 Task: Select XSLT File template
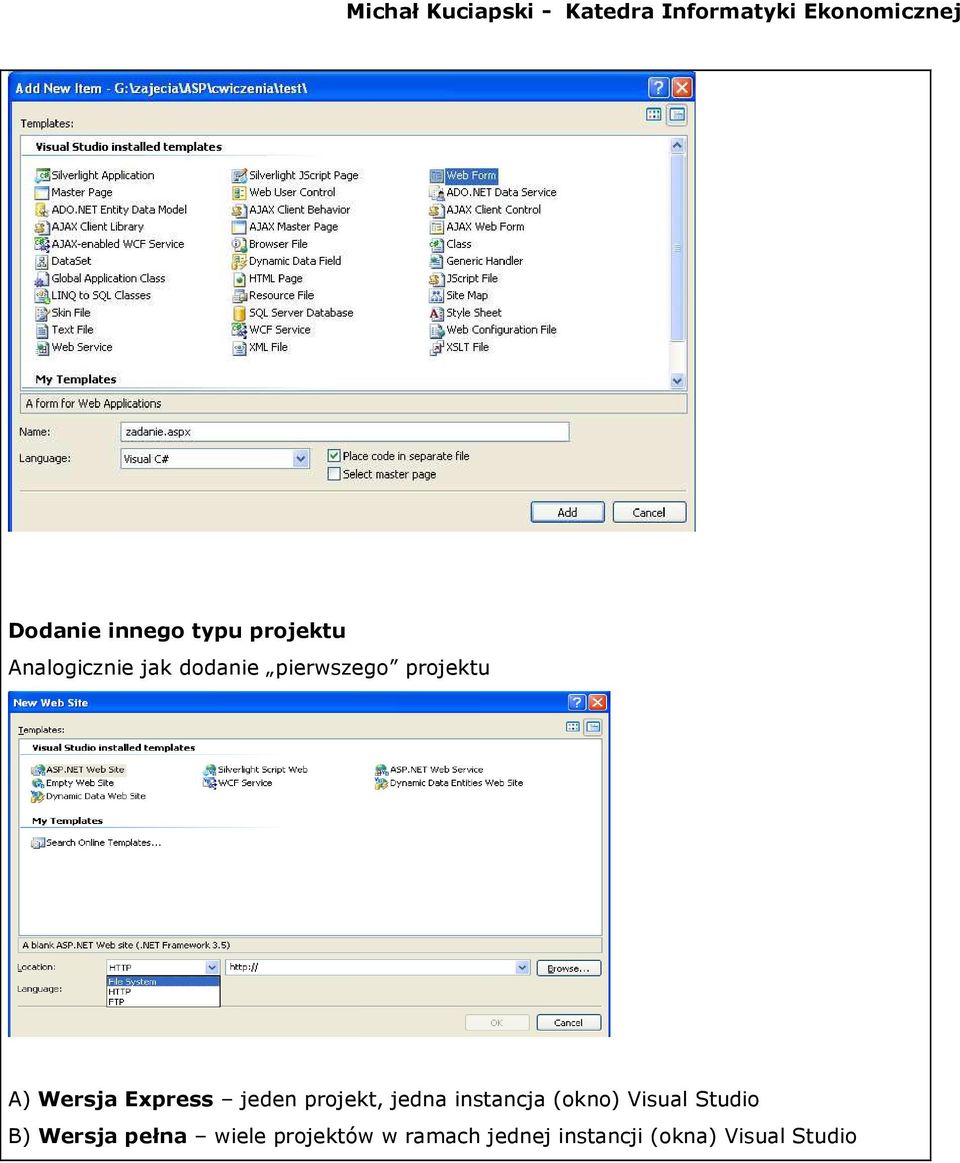coord(459,347)
